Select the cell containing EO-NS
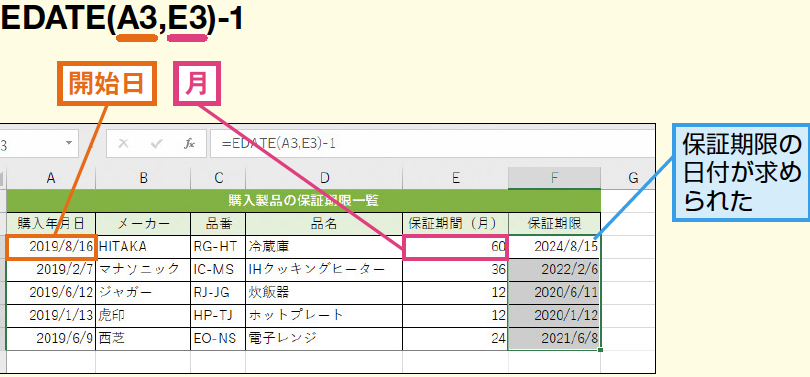Viewport: 810px width, 377px height. [218, 338]
